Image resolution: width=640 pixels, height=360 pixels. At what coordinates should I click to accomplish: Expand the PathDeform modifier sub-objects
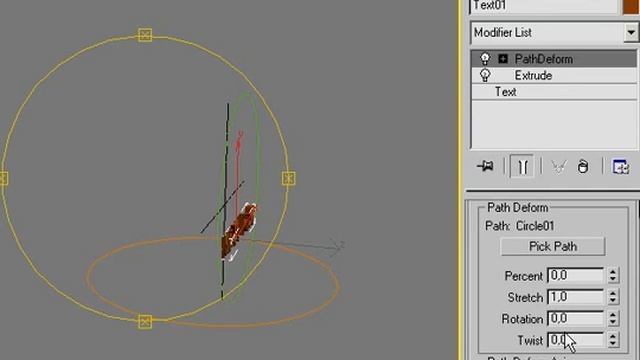[503, 59]
